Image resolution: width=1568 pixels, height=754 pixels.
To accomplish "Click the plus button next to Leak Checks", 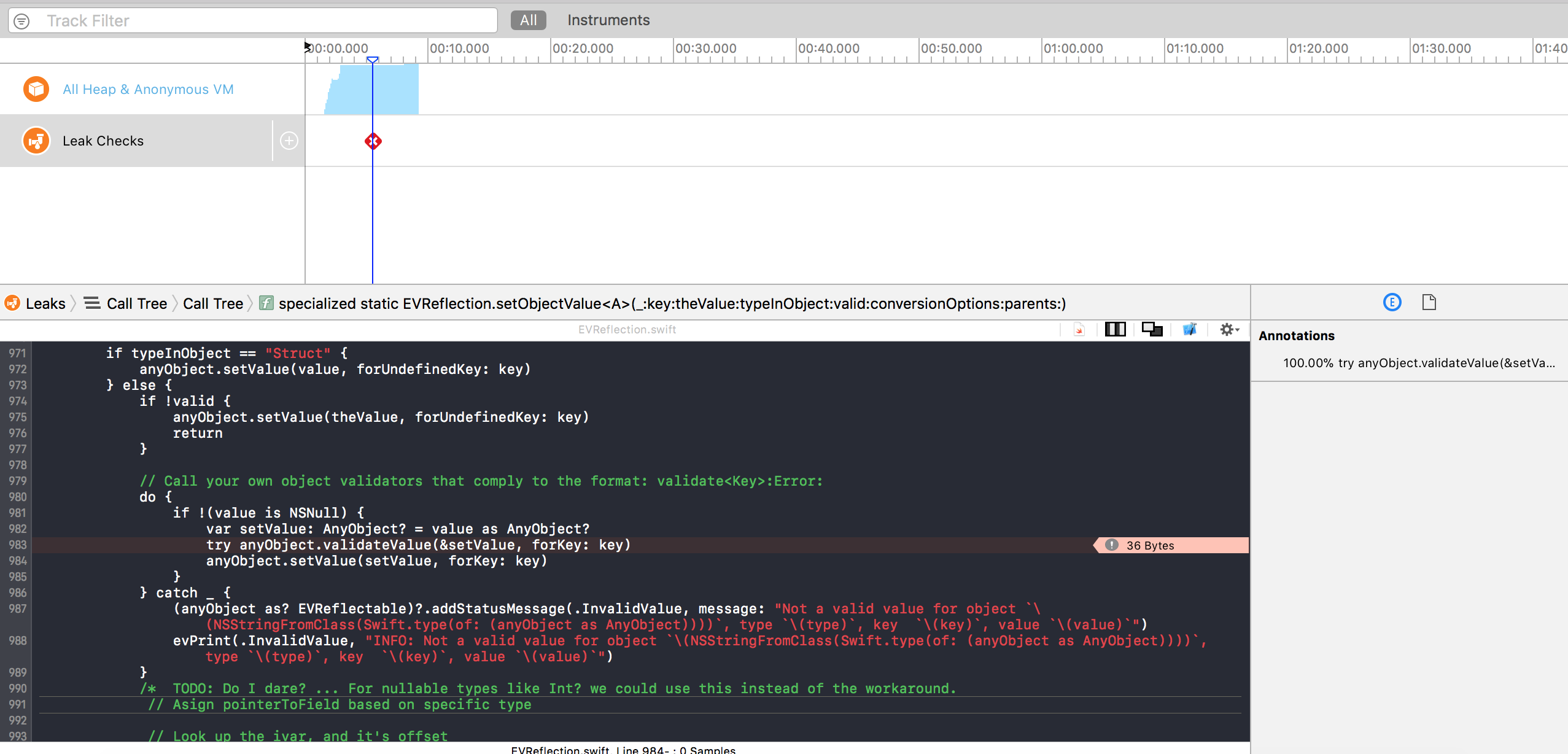I will tap(289, 140).
